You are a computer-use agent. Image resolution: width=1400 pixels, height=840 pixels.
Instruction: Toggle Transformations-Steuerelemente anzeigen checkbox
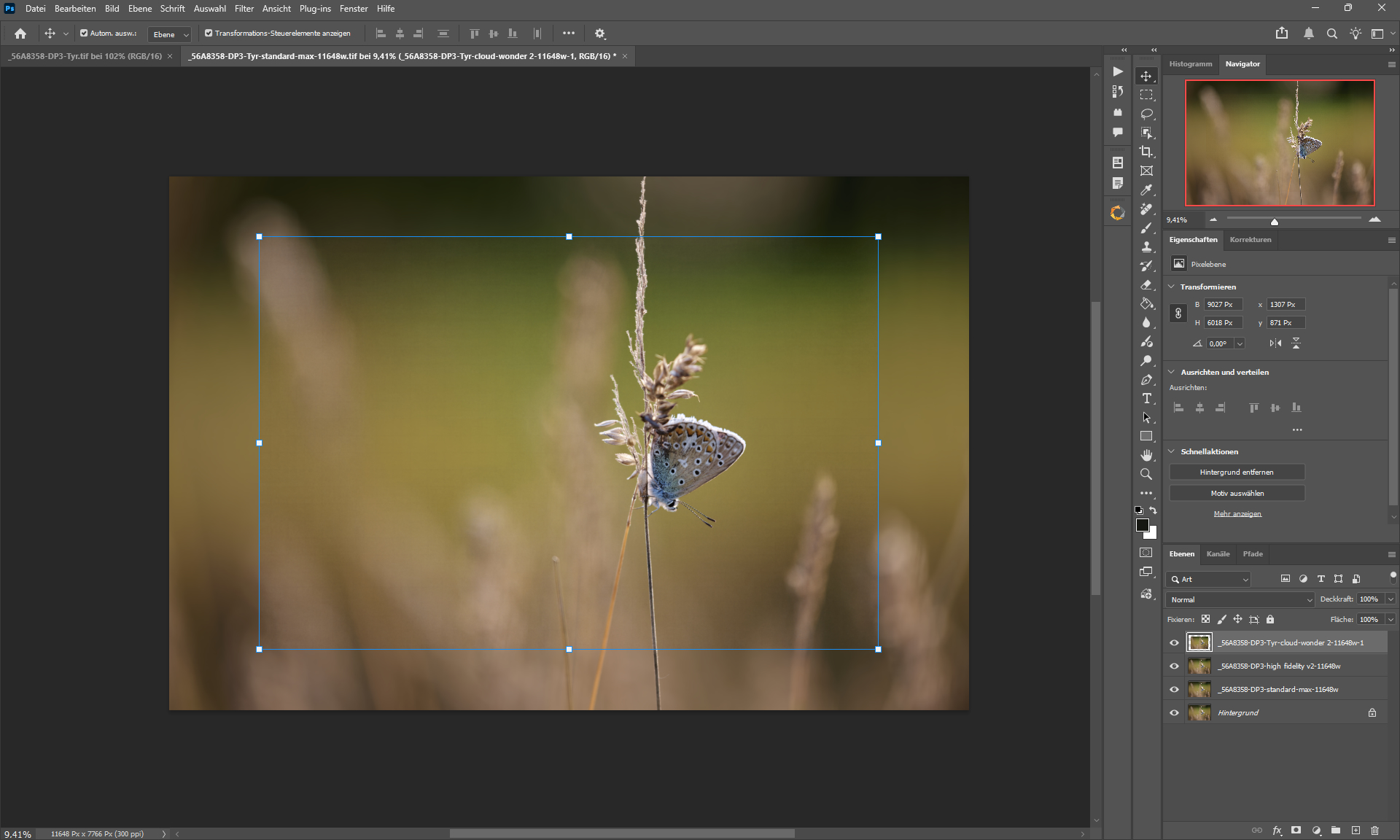209,34
